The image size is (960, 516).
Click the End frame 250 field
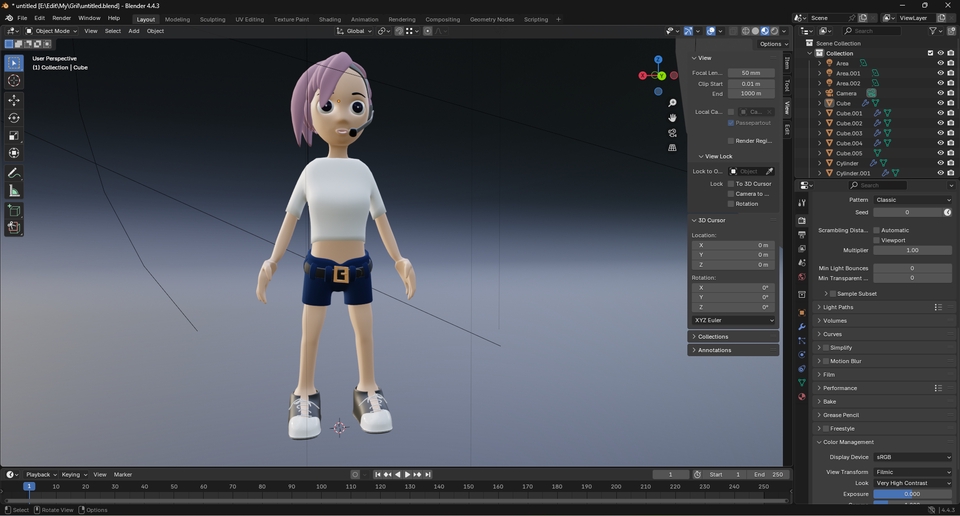[x=768, y=474]
